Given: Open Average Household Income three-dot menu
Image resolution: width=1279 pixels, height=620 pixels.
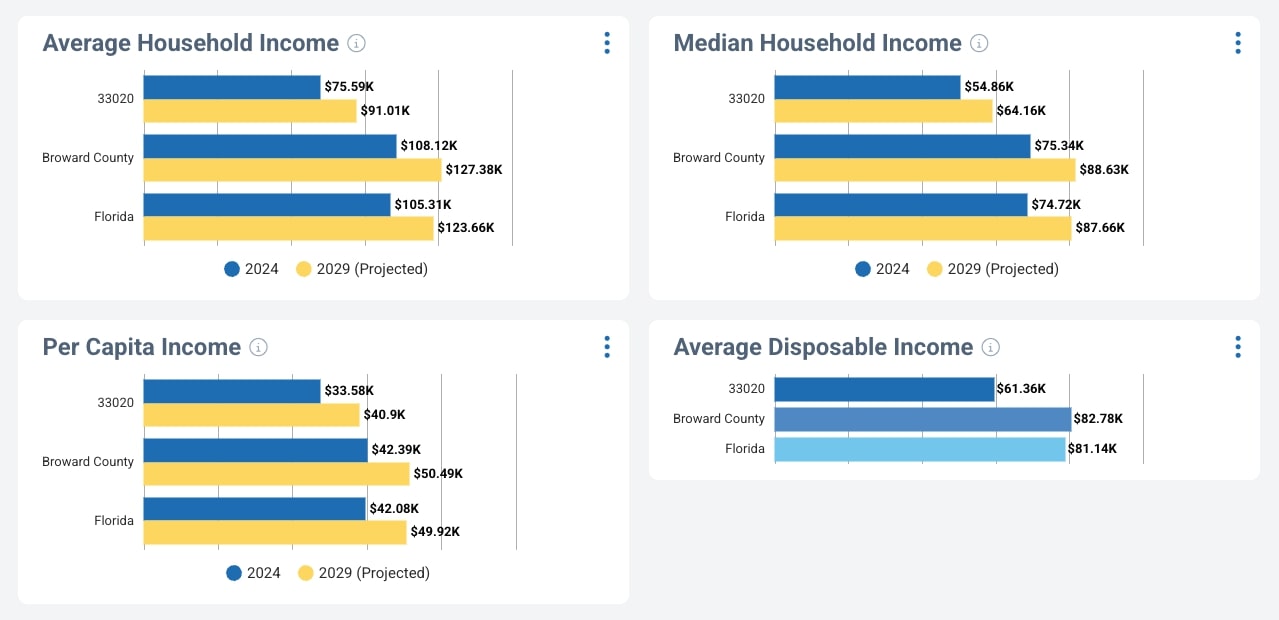Looking at the screenshot, I should click(x=607, y=43).
